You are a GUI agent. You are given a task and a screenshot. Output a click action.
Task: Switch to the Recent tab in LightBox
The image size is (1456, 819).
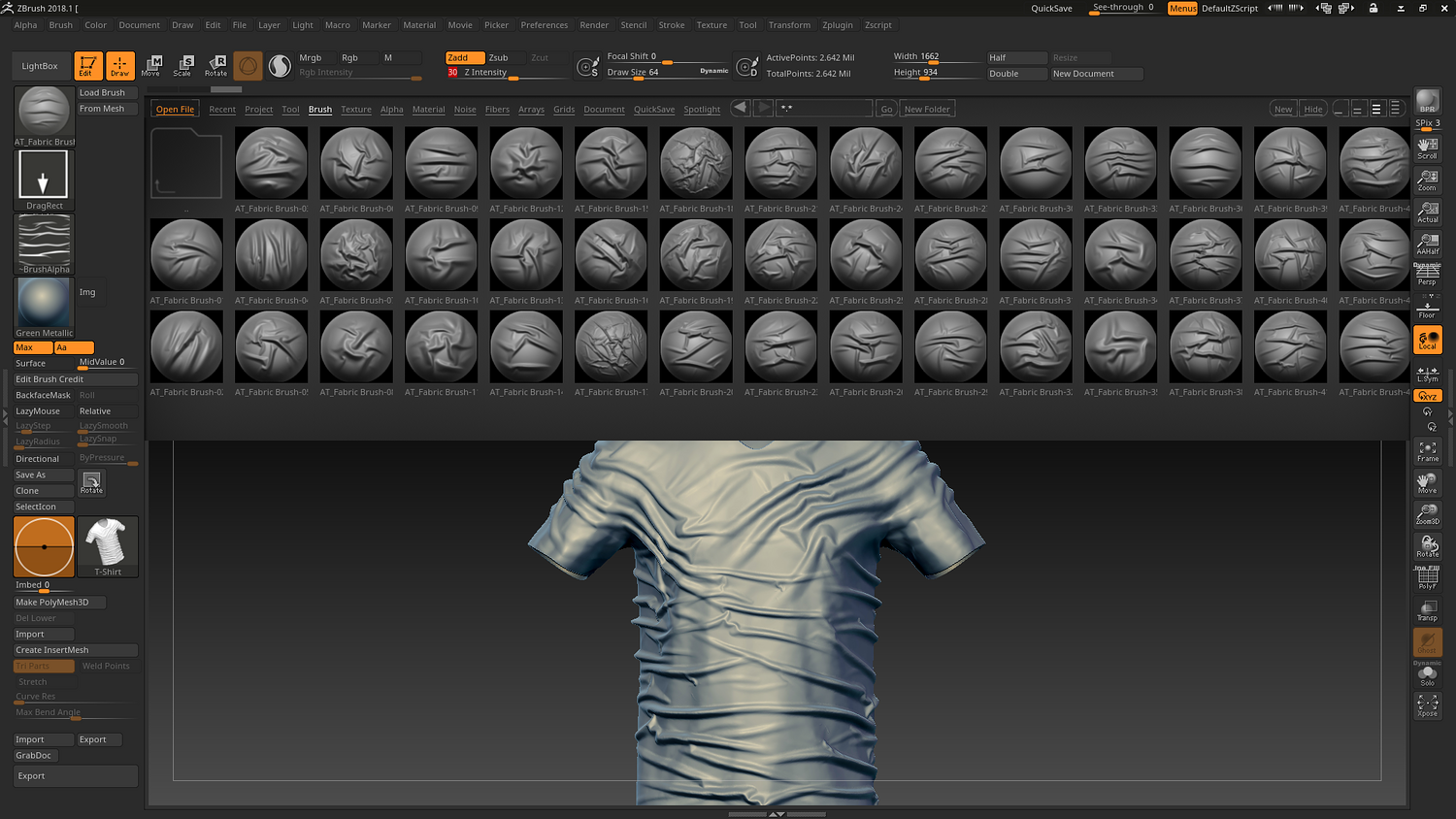tap(222, 110)
